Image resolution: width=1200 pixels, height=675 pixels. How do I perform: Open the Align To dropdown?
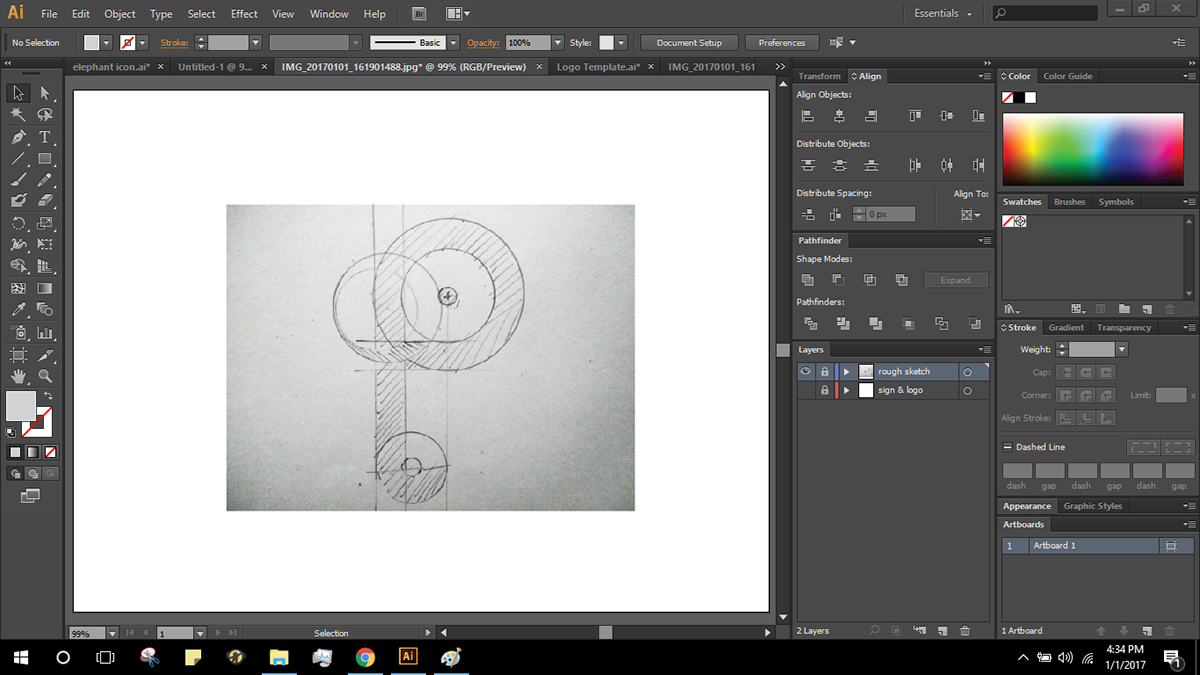pyautogui.click(x=970, y=215)
